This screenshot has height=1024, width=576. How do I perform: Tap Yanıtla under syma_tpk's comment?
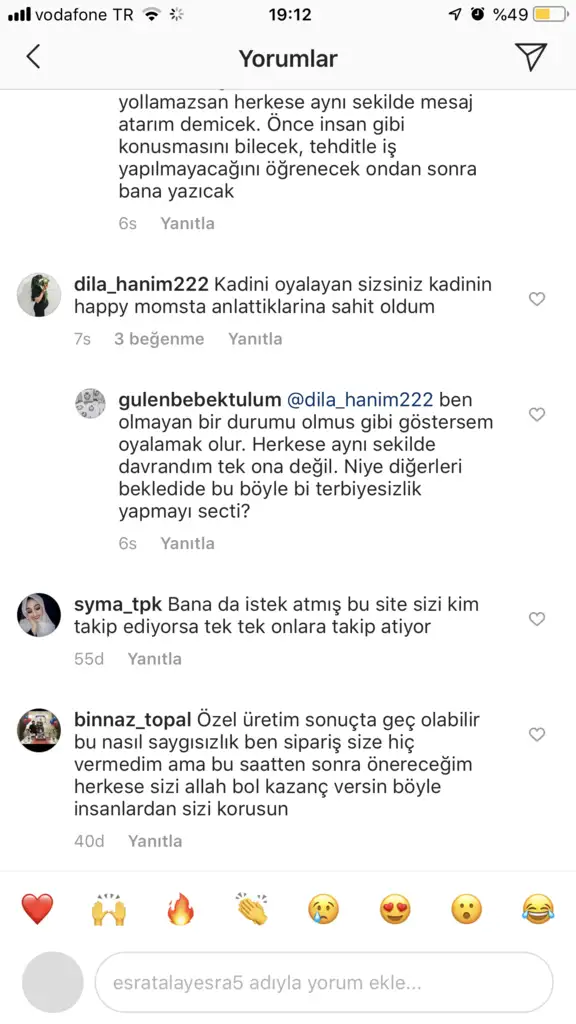[155, 659]
